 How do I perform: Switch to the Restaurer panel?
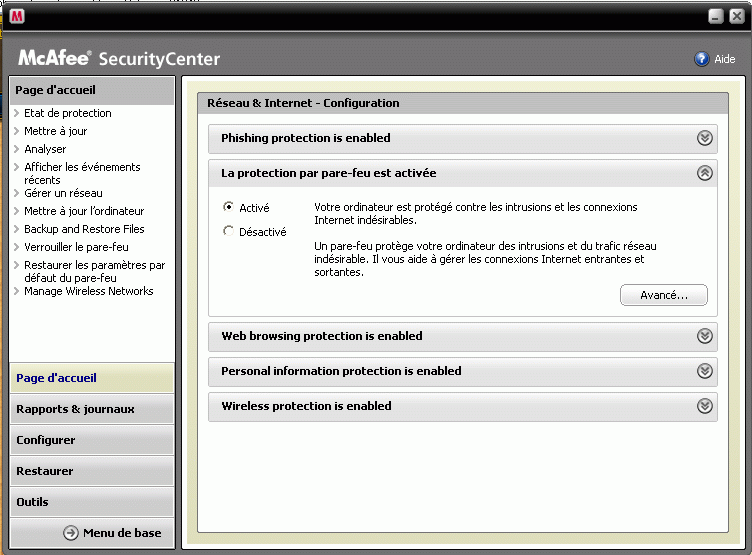coord(45,471)
